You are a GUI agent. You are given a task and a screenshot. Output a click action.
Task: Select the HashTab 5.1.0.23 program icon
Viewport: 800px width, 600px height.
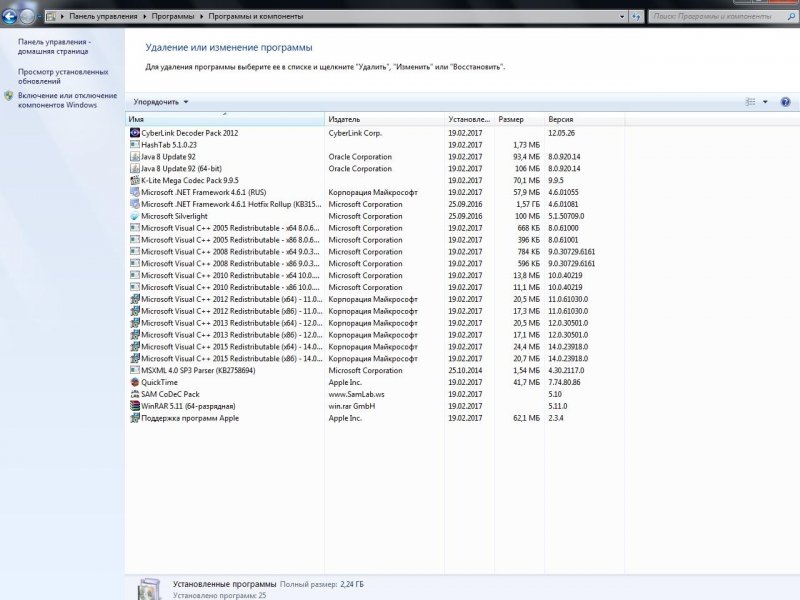pyautogui.click(x=135, y=144)
